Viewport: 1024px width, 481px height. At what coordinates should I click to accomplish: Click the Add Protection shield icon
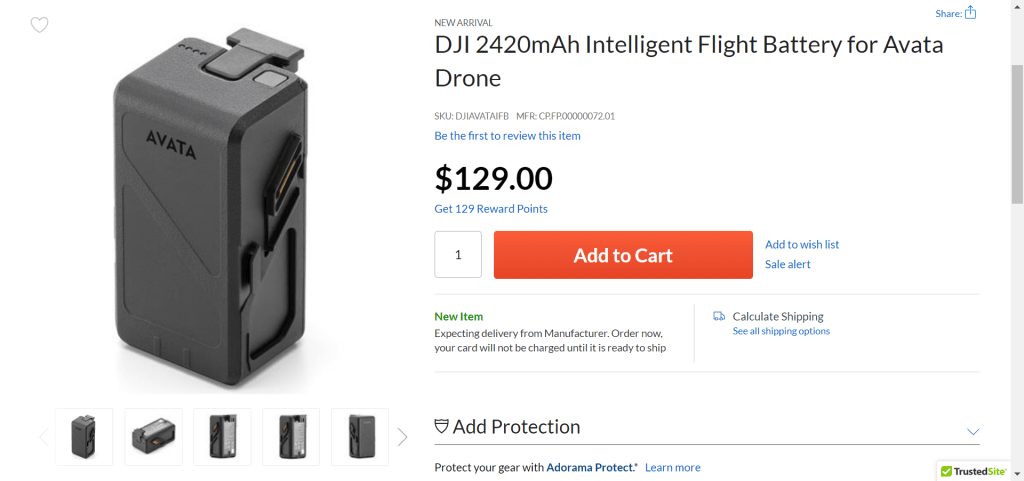click(441, 426)
